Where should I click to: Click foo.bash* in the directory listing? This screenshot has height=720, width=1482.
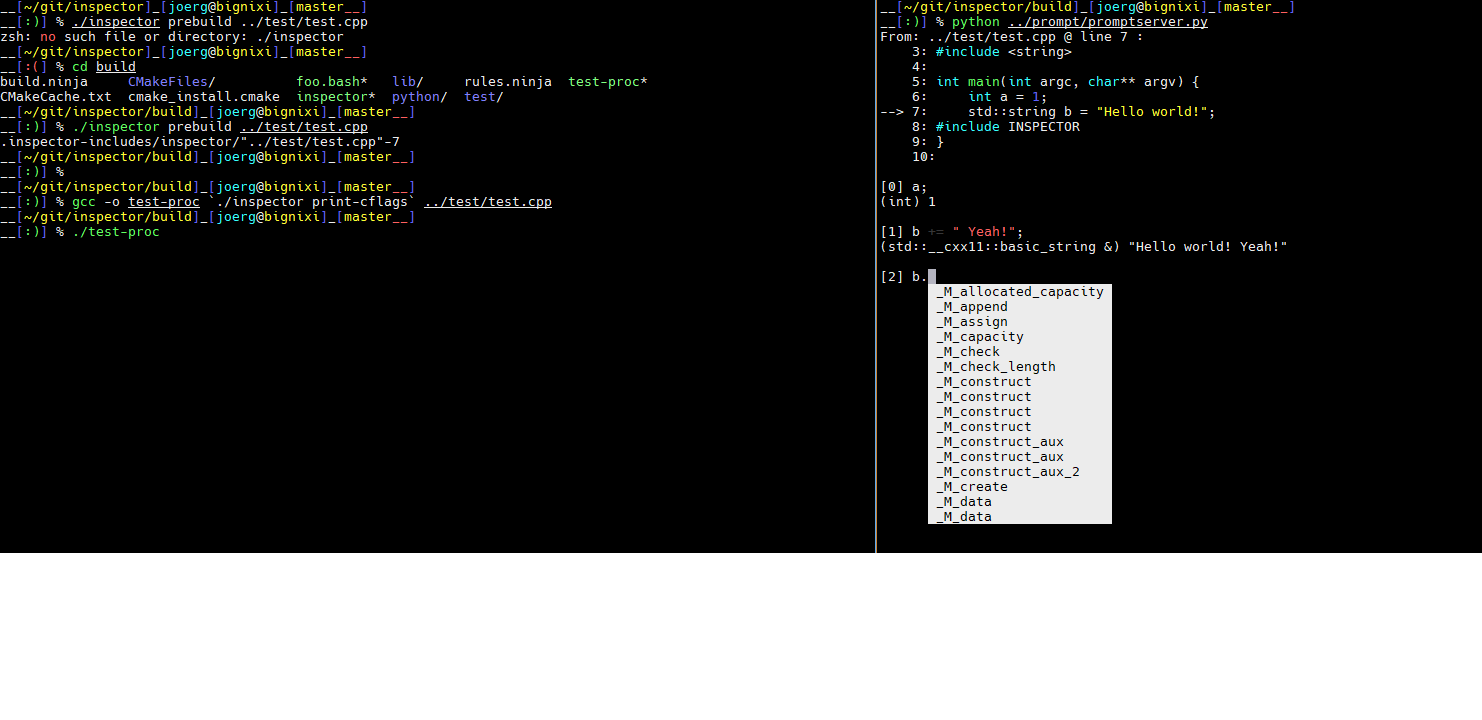(x=332, y=82)
